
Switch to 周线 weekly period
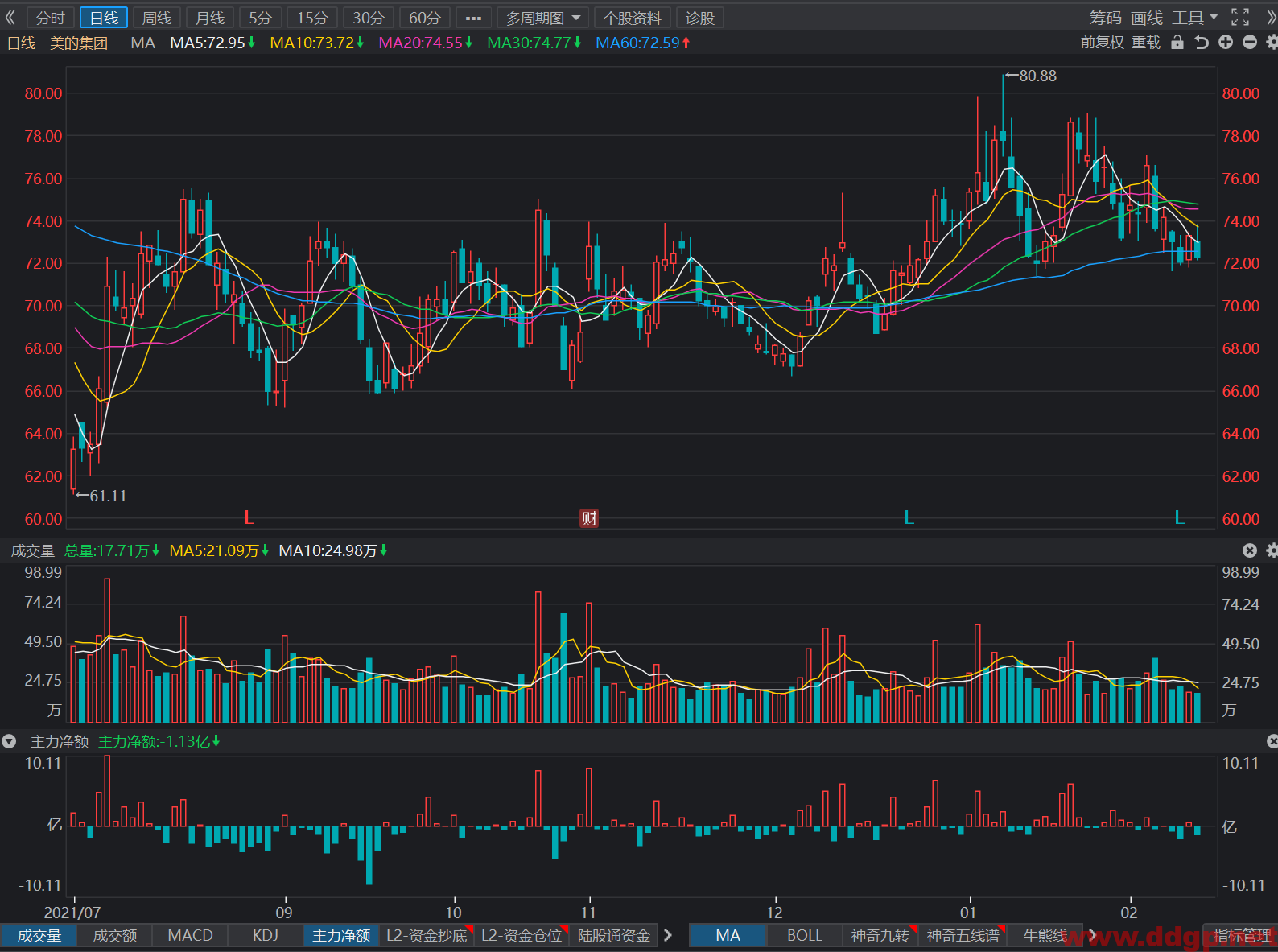pyautogui.click(x=157, y=18)
